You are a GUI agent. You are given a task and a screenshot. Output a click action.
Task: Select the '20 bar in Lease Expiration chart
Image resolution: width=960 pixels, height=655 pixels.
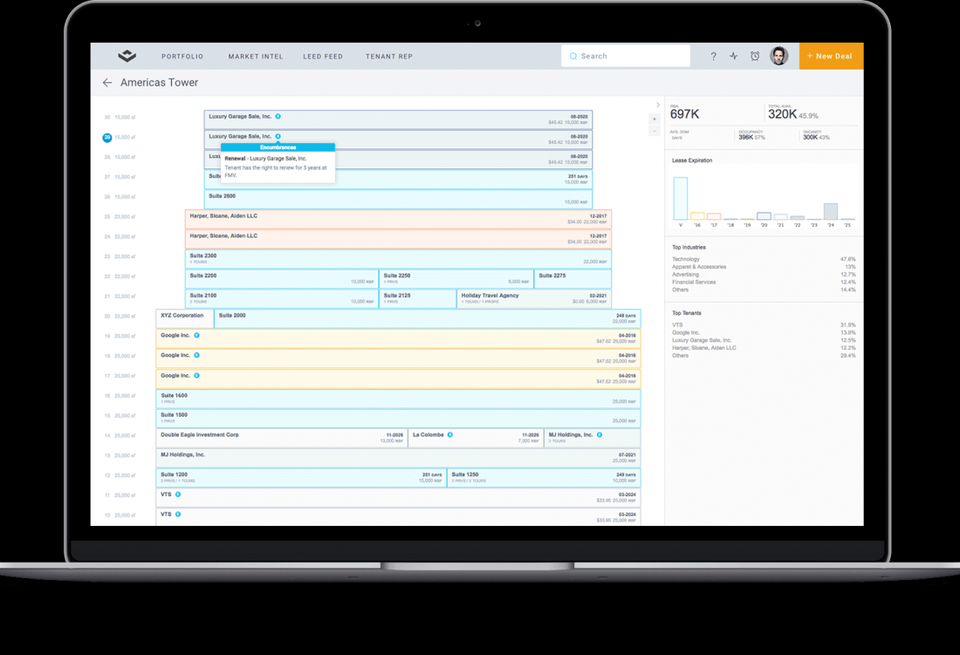[763, 216]
